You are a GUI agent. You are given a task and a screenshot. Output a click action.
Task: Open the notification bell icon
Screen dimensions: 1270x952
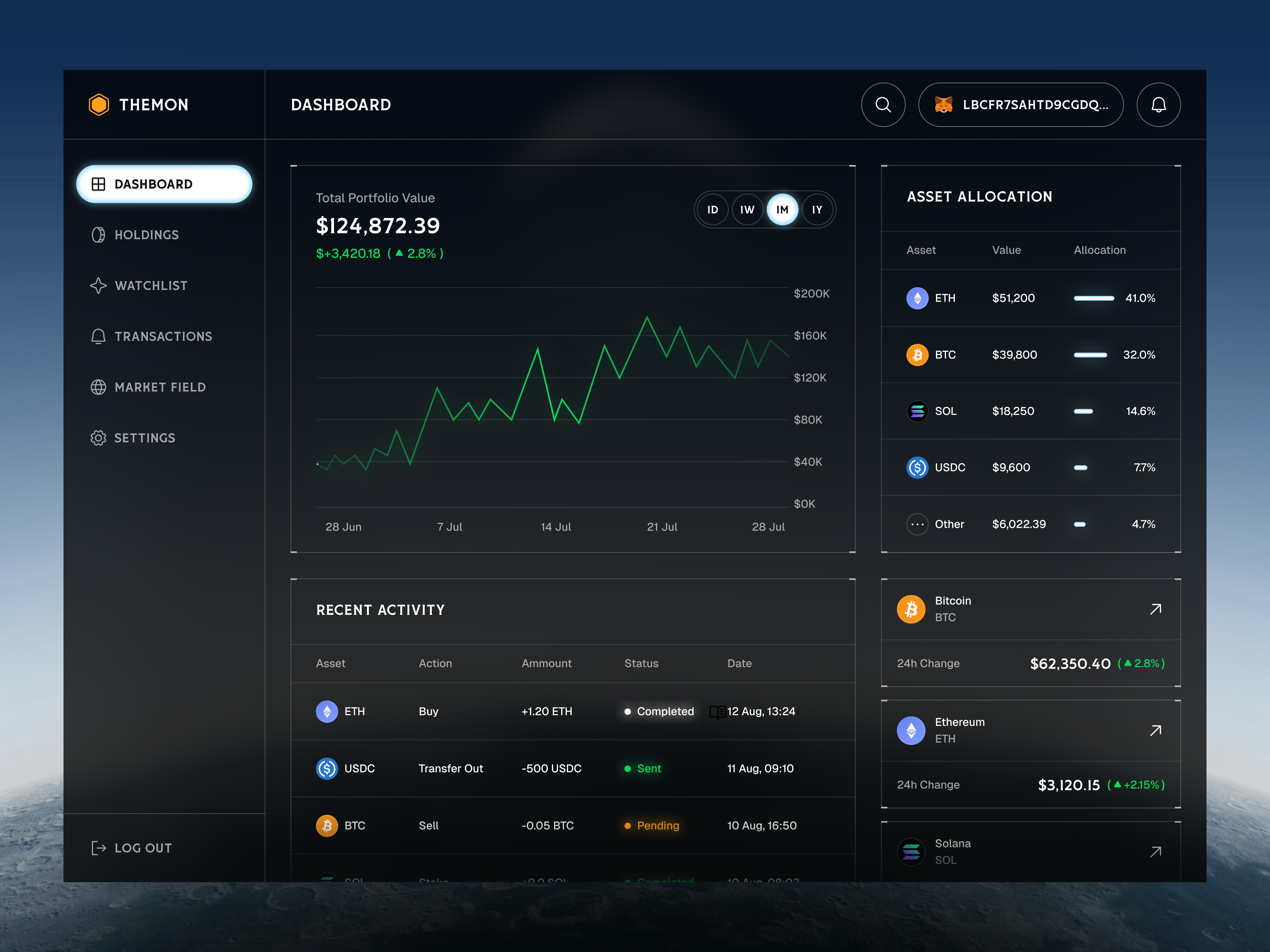(x=1159, y=104)
